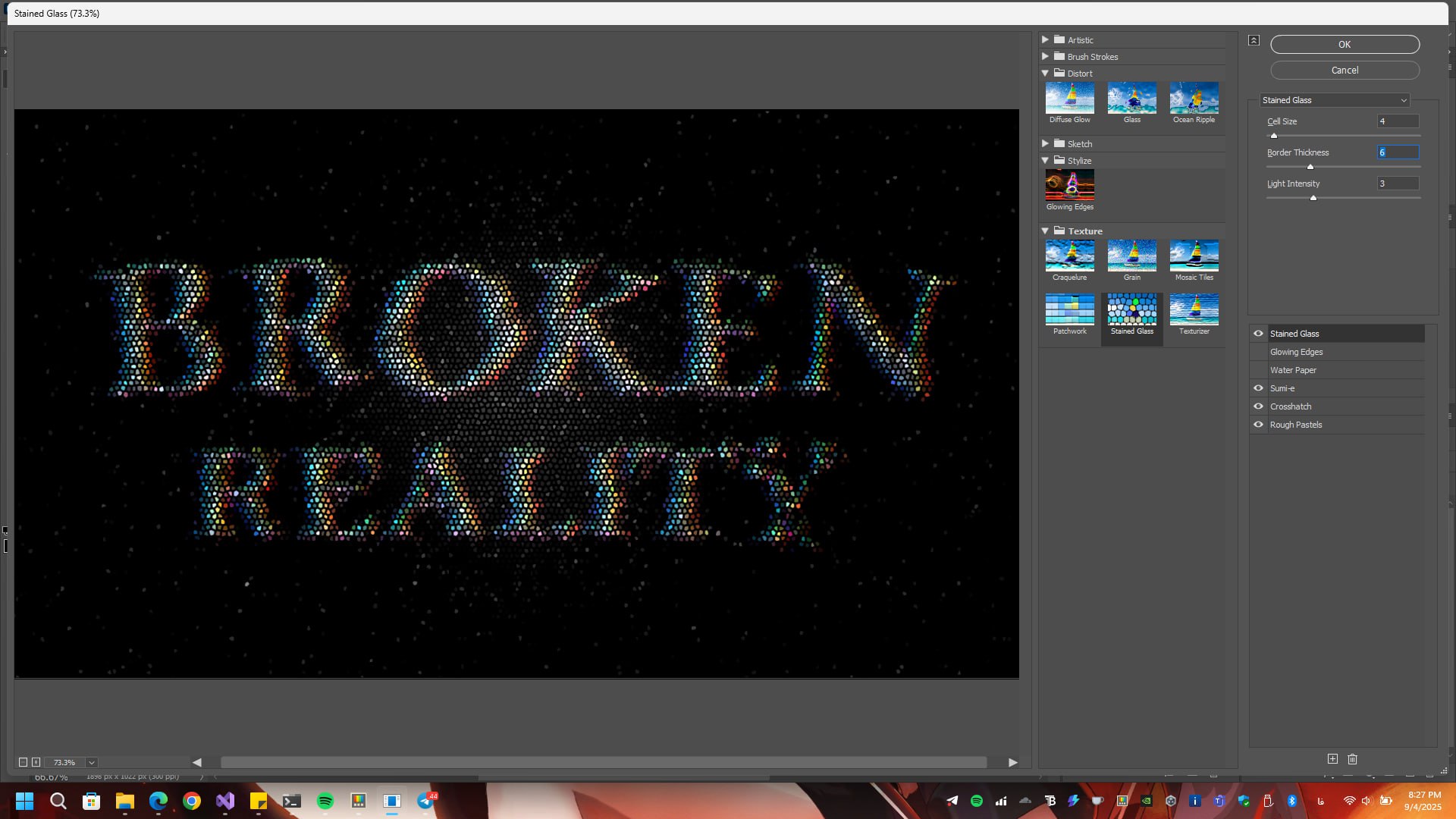Select the Diffuse Glow filter thumbnail
Viewport: 1456px width, 819px height.
point(1069,99)
